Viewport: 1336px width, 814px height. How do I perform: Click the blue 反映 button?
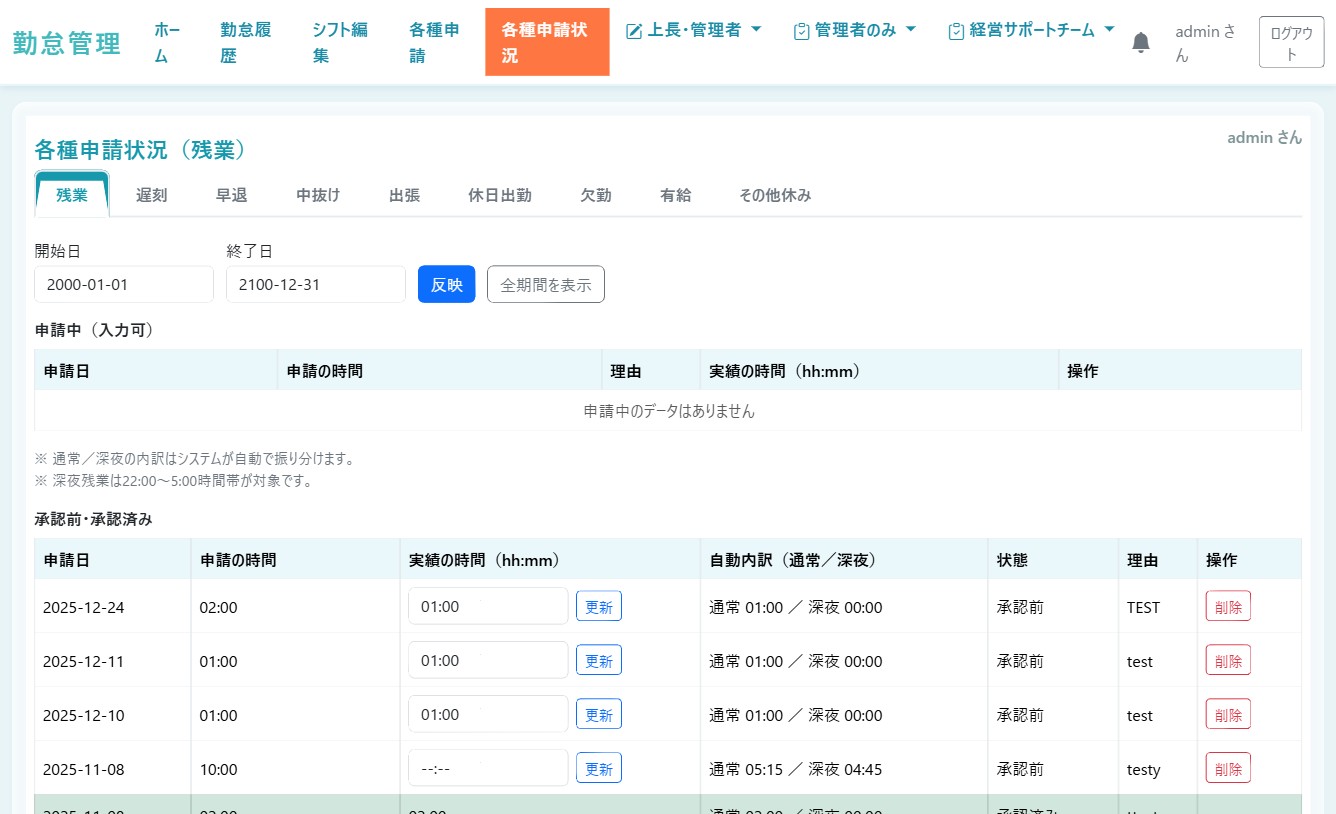point(447,284)
